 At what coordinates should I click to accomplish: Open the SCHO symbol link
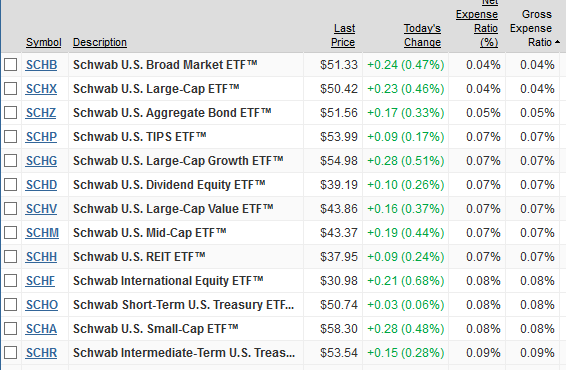click(42, 305)
